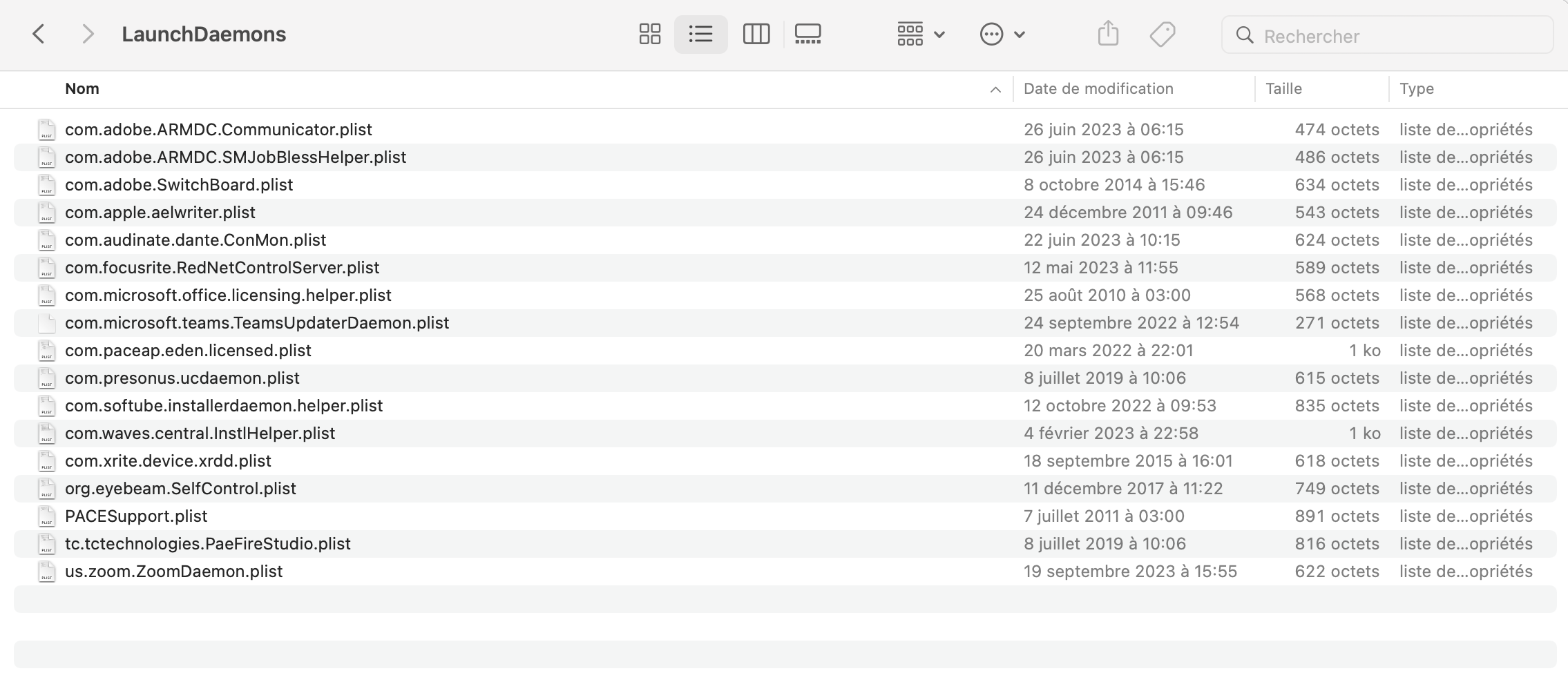Click the date 4 février 2023 à 22:58

(x=1111, y=433)
